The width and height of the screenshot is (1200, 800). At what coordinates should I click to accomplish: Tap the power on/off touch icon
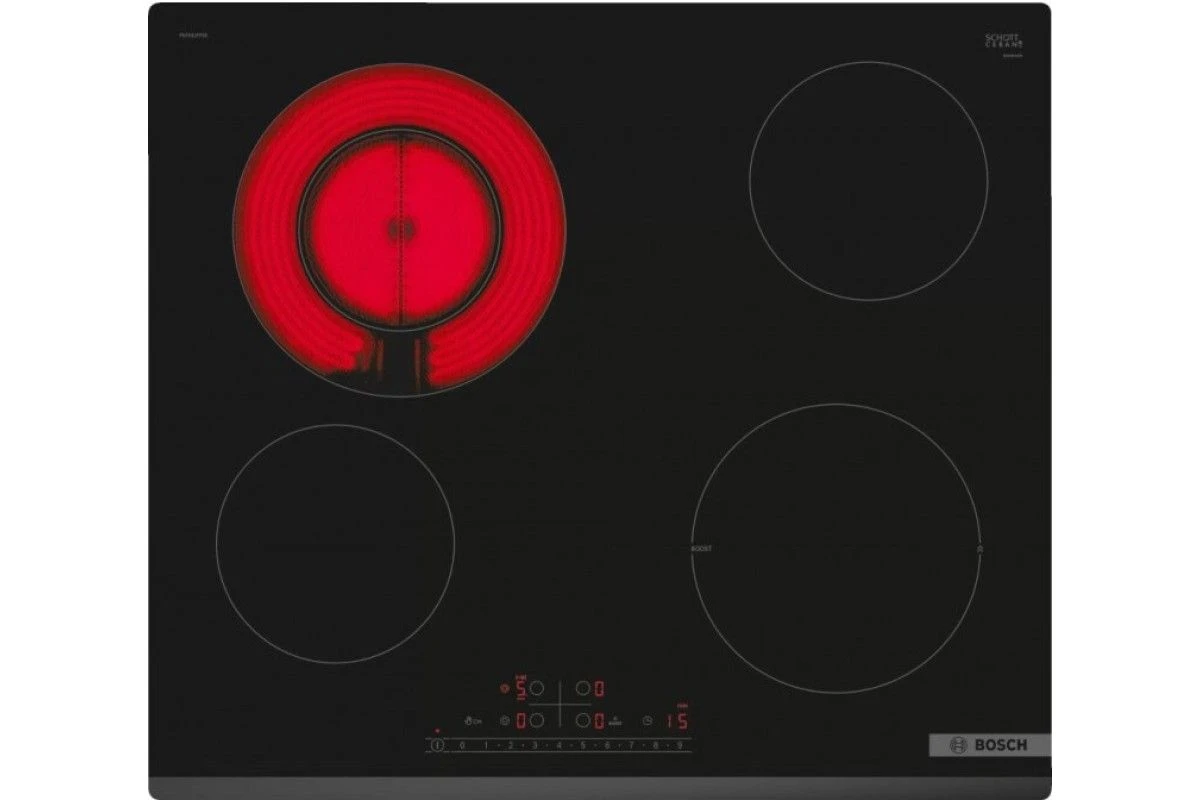pyautogui.click(x=437, y=745)
